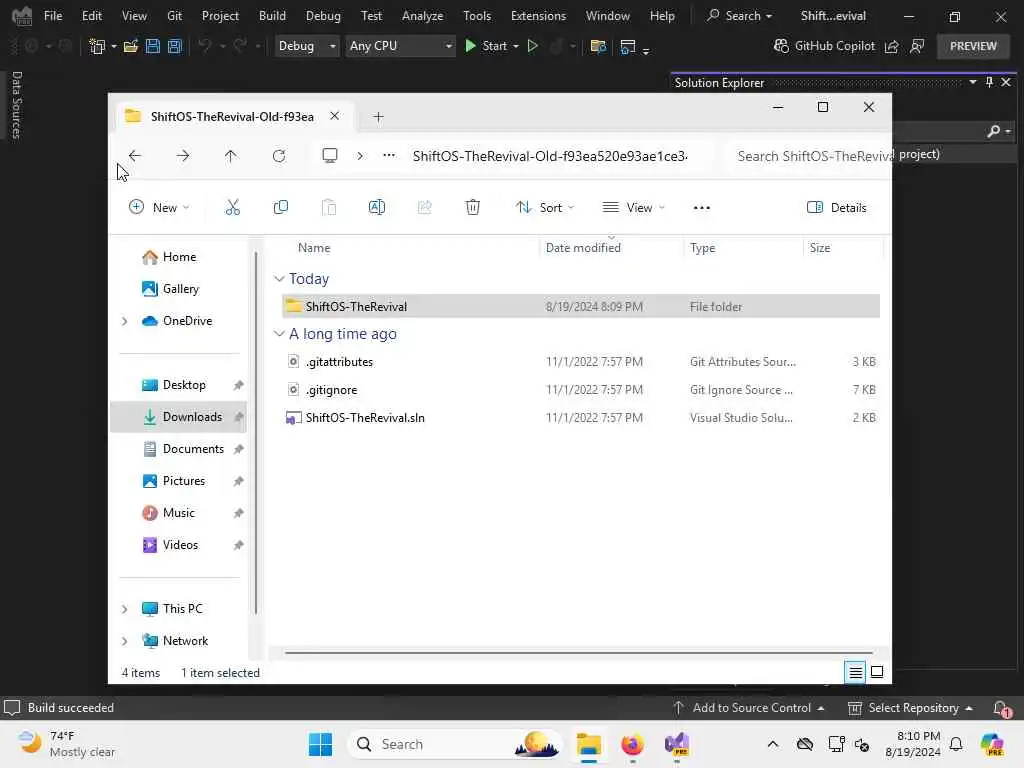The image size is (1024, 768).
Task: Open Downloads in the navigation pane
Action: point(179,417)
